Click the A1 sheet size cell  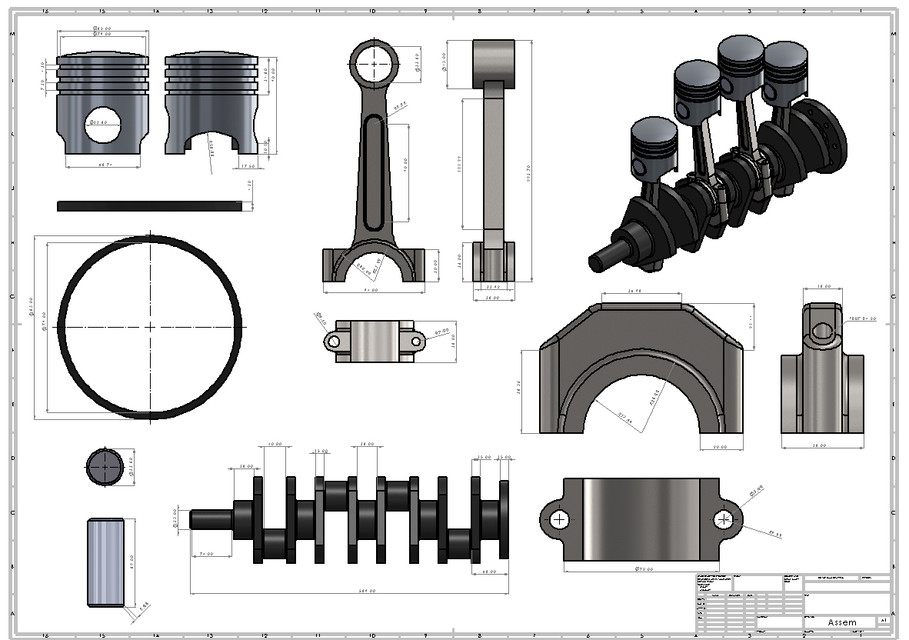coord(884,620)
